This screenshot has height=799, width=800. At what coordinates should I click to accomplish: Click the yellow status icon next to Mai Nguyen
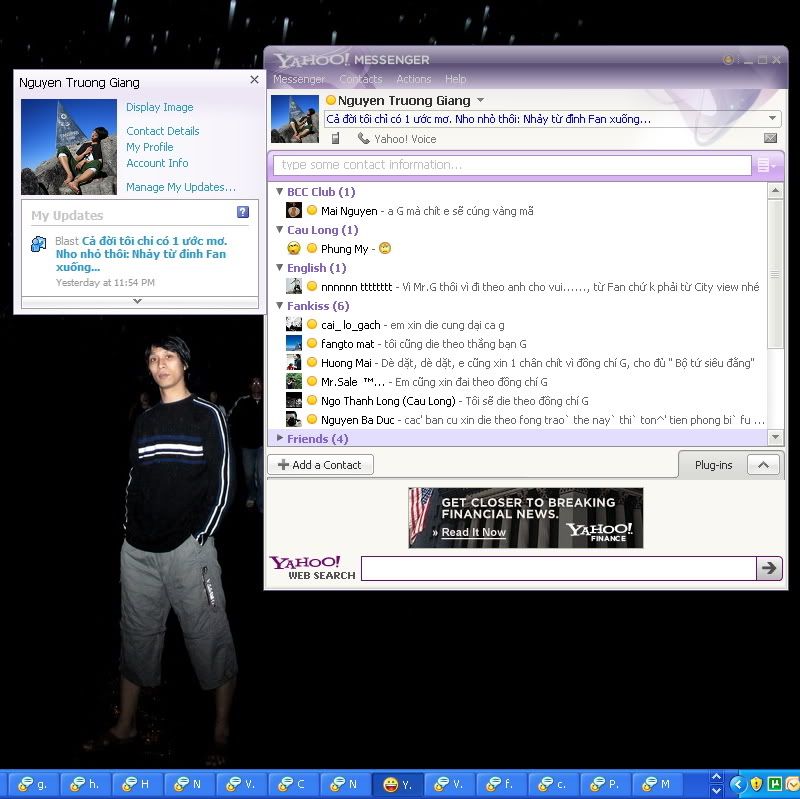point(312,210)
